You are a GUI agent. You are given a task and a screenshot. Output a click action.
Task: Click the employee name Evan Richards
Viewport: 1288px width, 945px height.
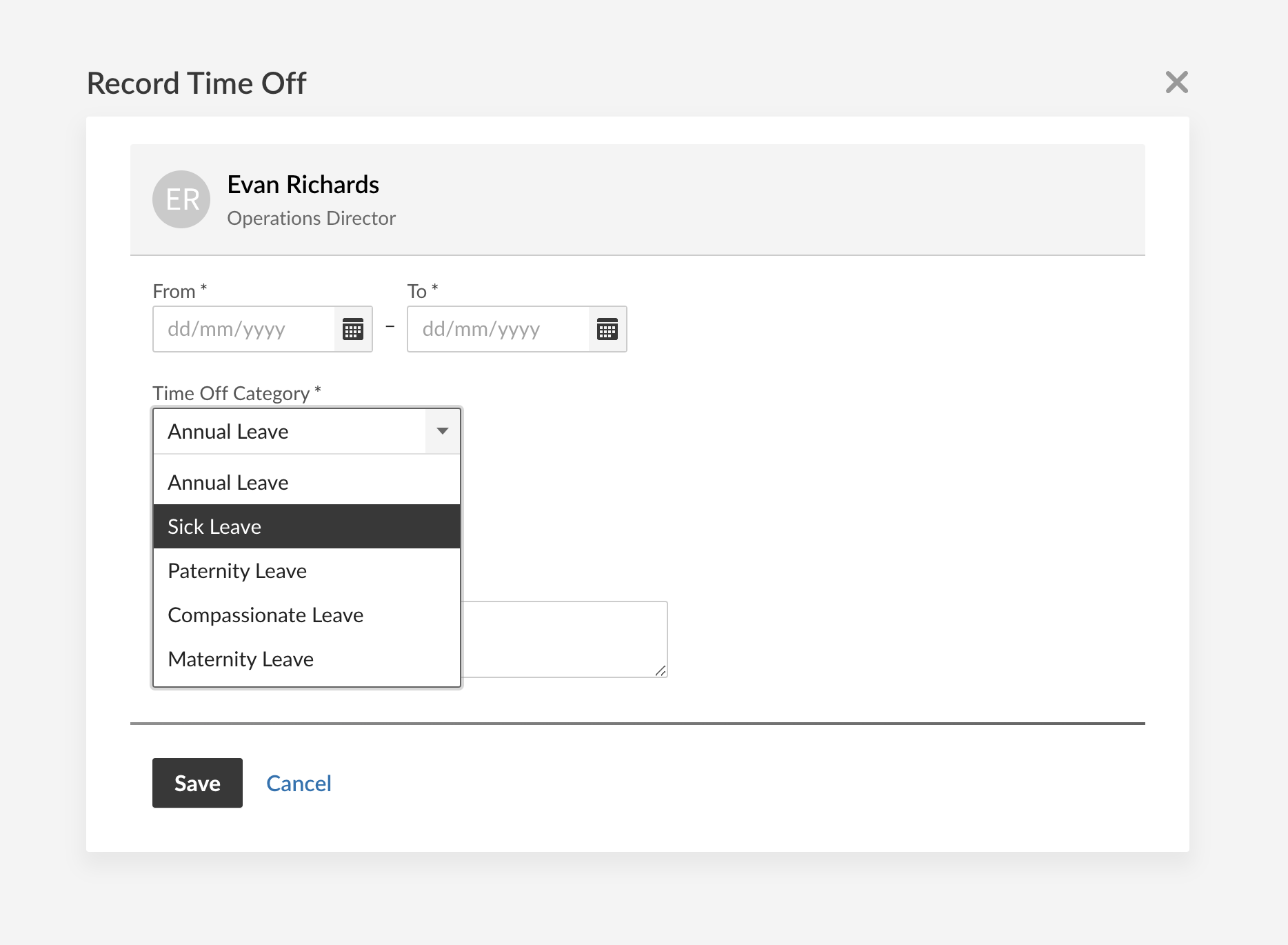(x=303, y=185)
